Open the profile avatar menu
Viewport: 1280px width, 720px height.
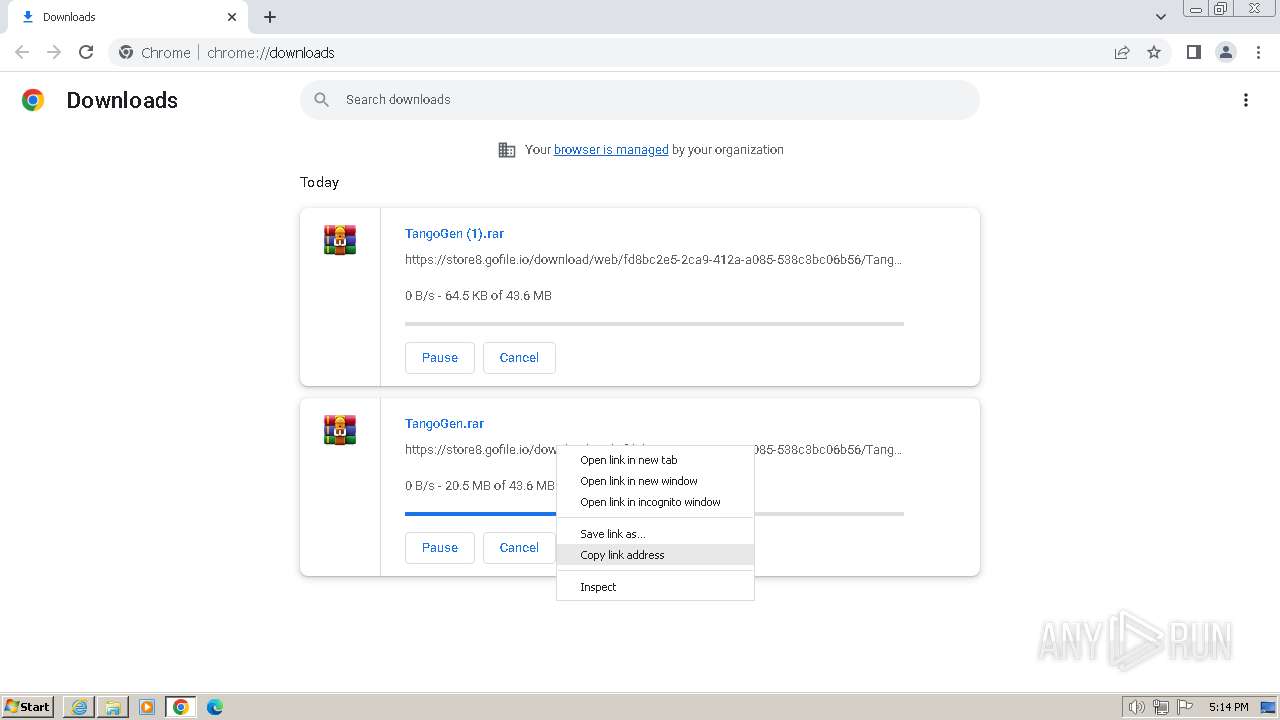tap(1226, 52)
